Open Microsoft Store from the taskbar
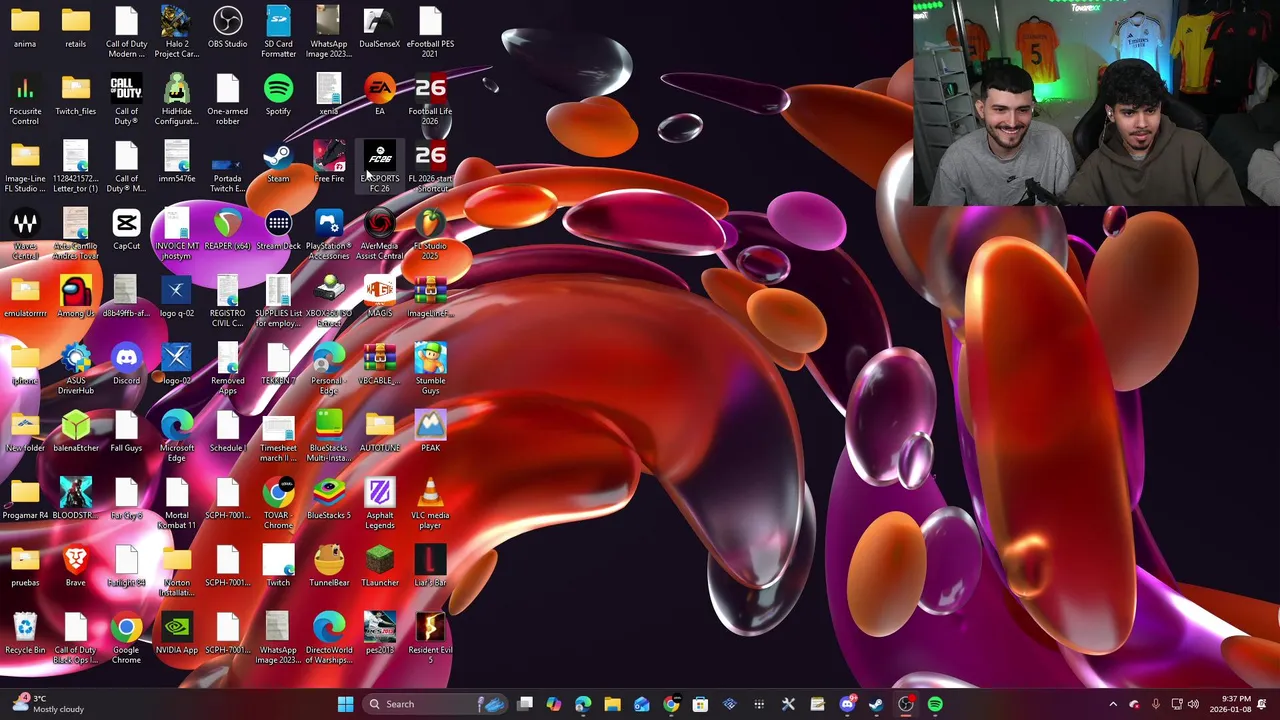The image size is (1280, 720). click(x=700, y=704)
